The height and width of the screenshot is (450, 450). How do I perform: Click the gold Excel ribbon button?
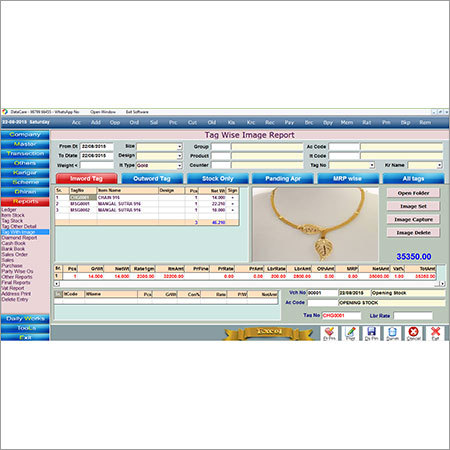(269, 332)
